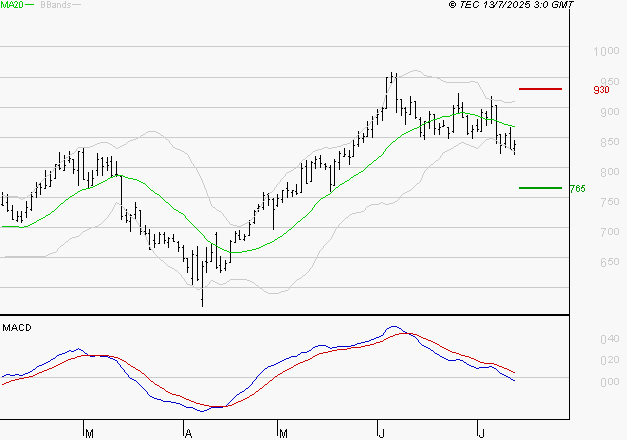The image size is (627, 440).
Task: Click the 700 price axis label
Action: pos(609,232)
